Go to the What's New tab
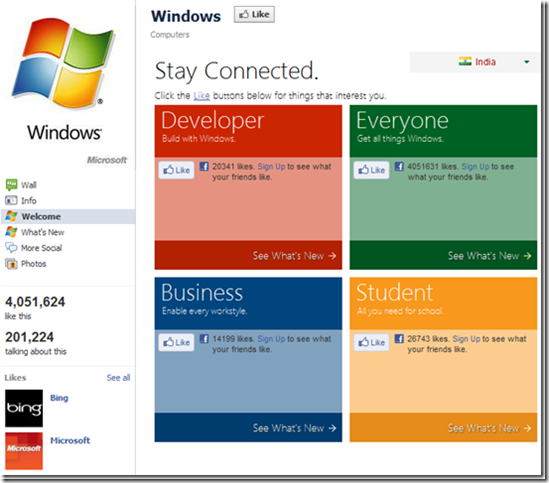Screen dimensions: 549x483 (43, 232)
